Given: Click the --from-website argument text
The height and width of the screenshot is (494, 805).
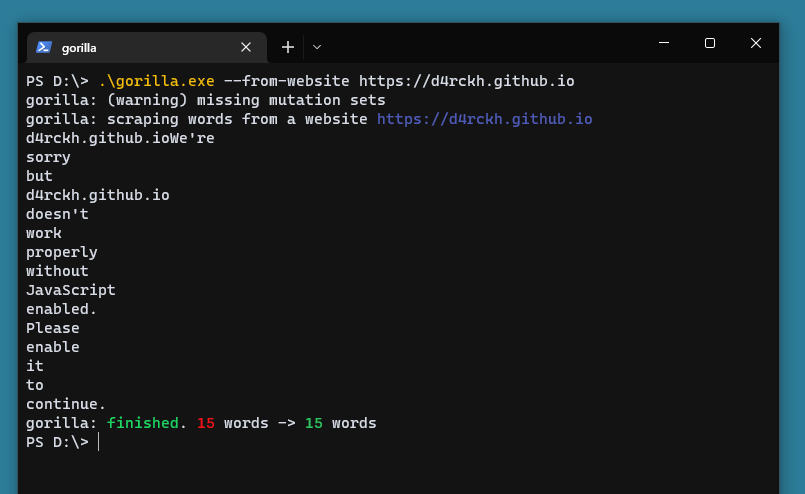Looking at the screenshot, I should 286,81.
